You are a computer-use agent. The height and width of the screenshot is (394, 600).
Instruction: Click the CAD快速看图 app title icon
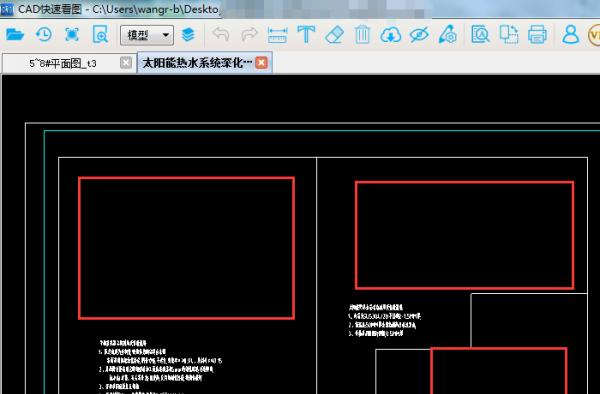click(x=7, y=9)
